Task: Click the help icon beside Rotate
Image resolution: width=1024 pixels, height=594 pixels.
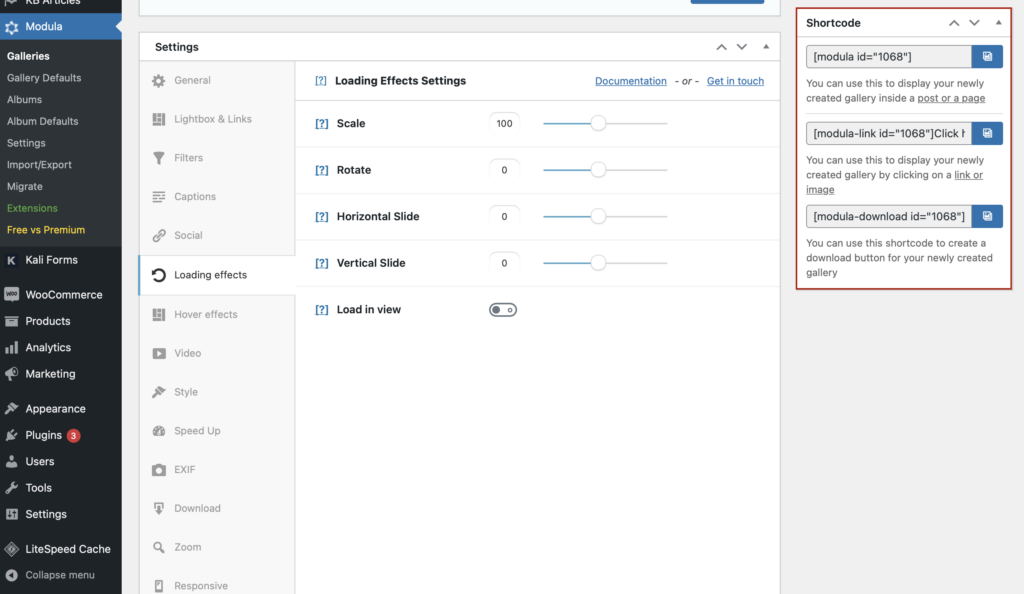Action: click(x=321, y=170)
